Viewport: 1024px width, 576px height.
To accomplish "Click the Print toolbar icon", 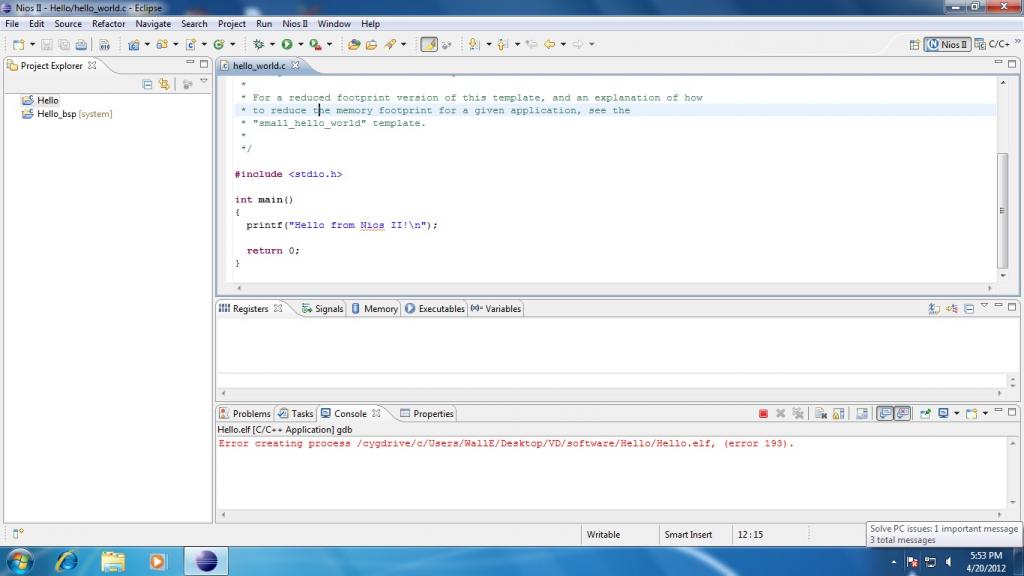I will coord(81,44).
